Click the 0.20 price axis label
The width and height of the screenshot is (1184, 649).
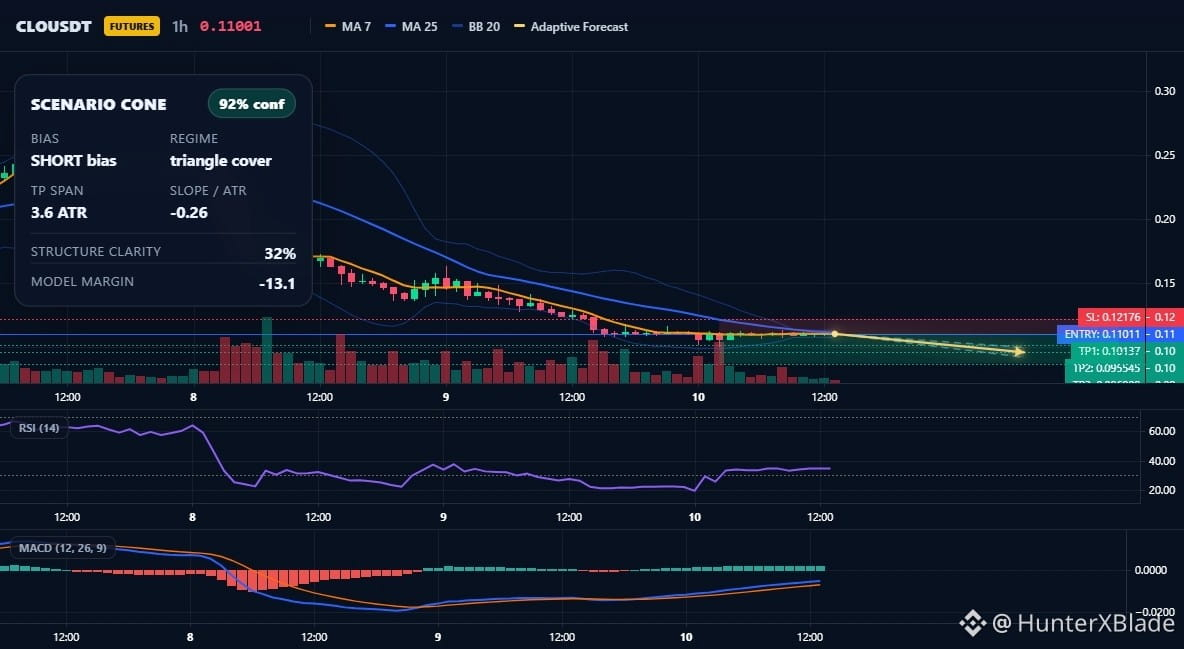tap(1164, 219)
